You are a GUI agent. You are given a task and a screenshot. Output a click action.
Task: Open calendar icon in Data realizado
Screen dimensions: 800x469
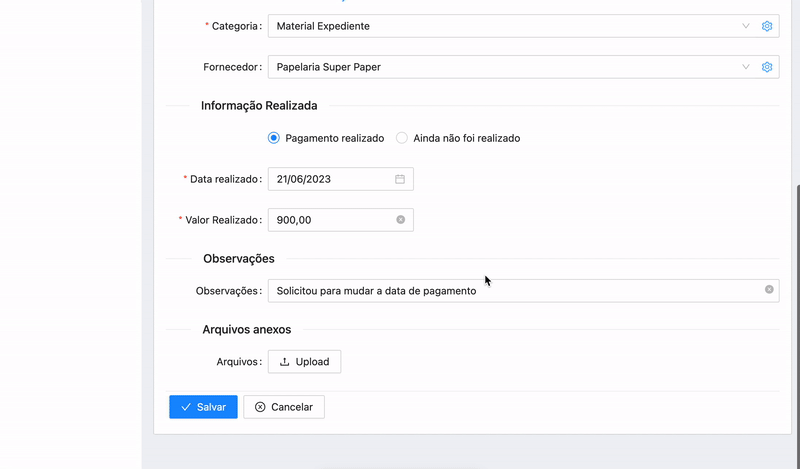(400, 179)
